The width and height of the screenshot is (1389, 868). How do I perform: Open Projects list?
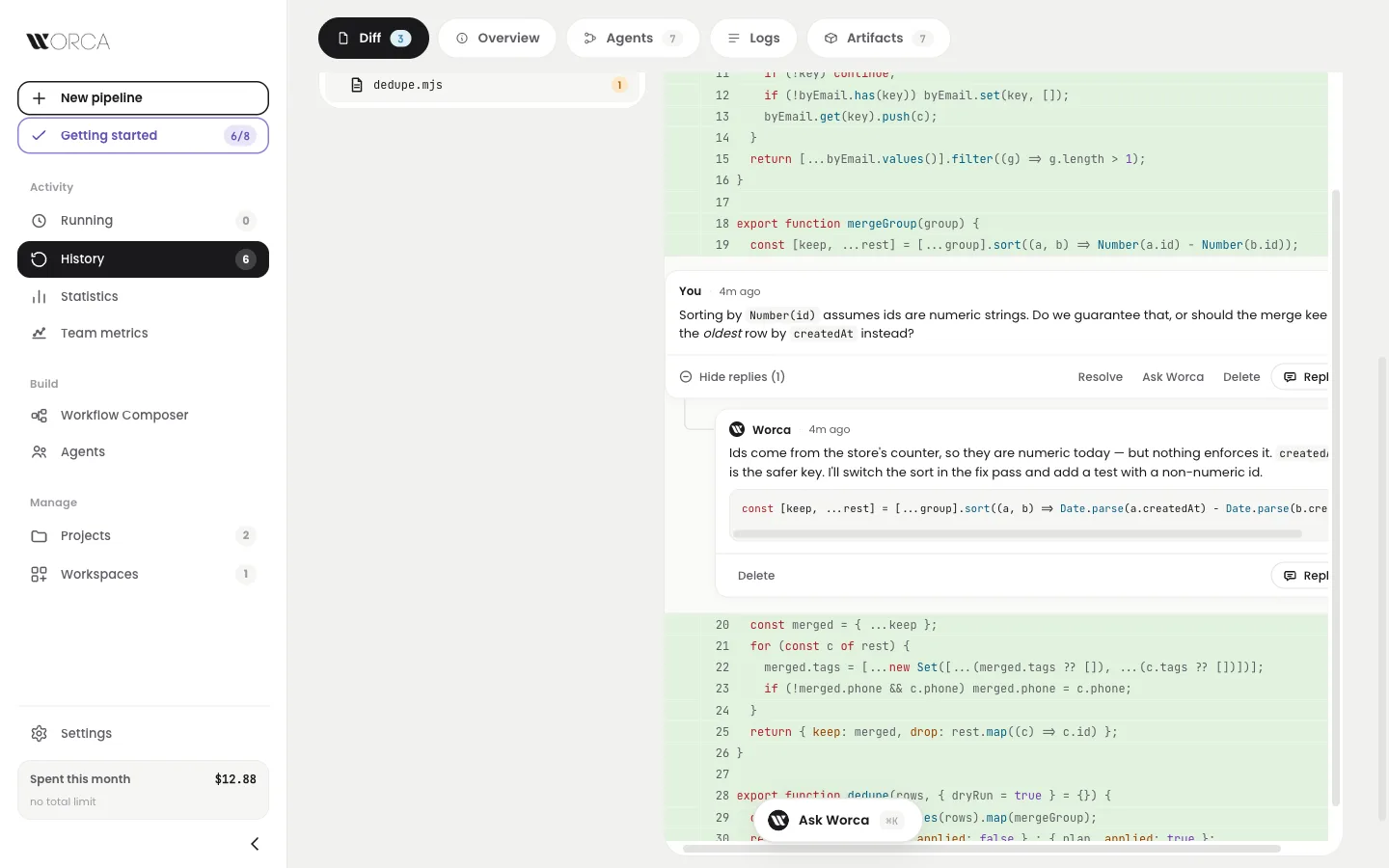pyautogui.click(x=143, y=536)
